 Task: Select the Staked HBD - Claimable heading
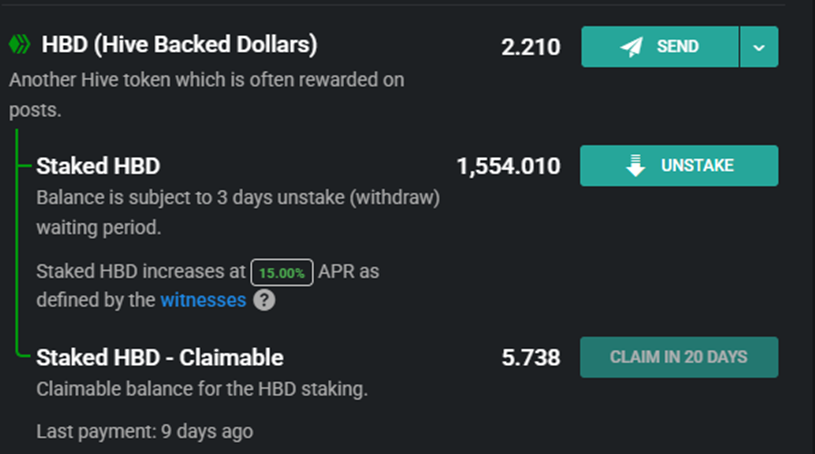[160, 357]
